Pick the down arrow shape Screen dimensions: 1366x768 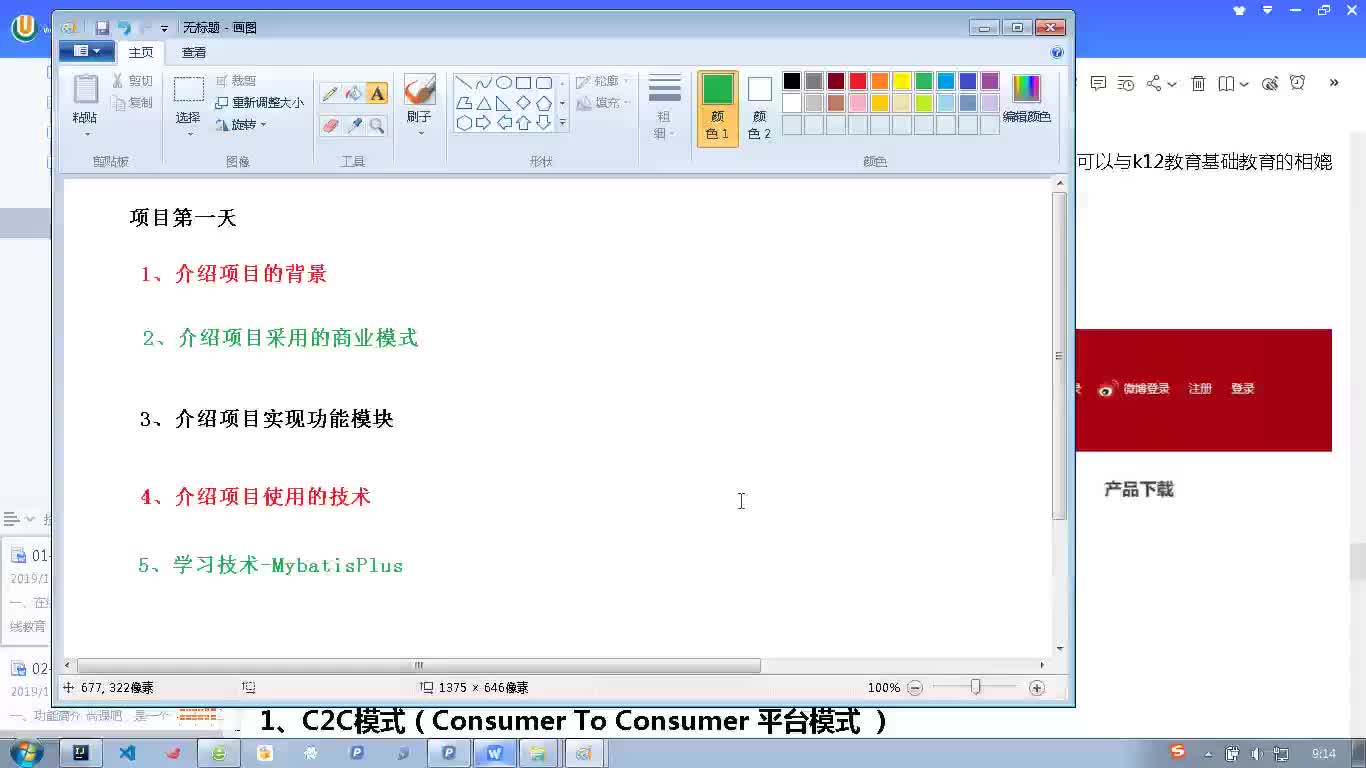coord(544,123)
